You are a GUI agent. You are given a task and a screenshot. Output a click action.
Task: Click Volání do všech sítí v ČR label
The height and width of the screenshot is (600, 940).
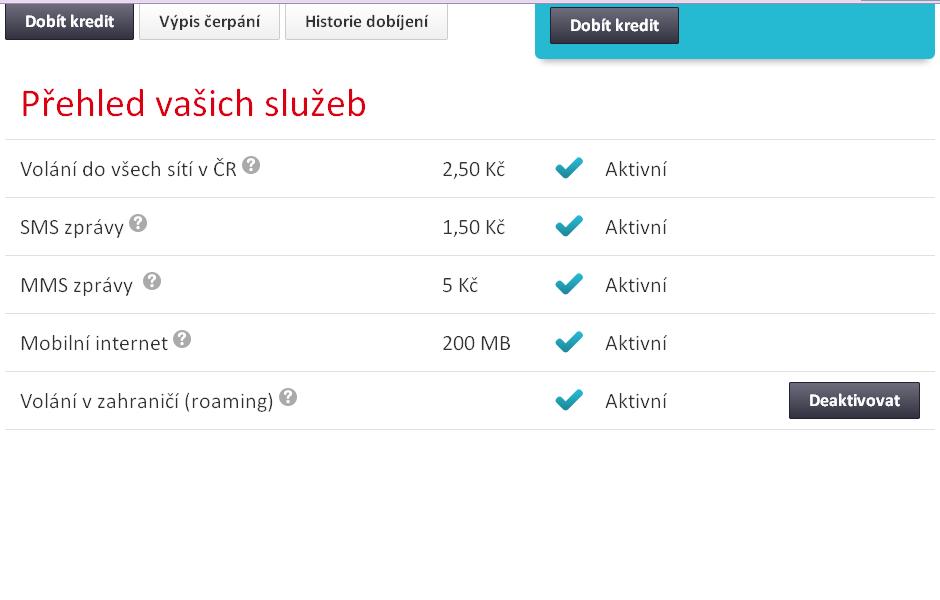coord(128,169)
